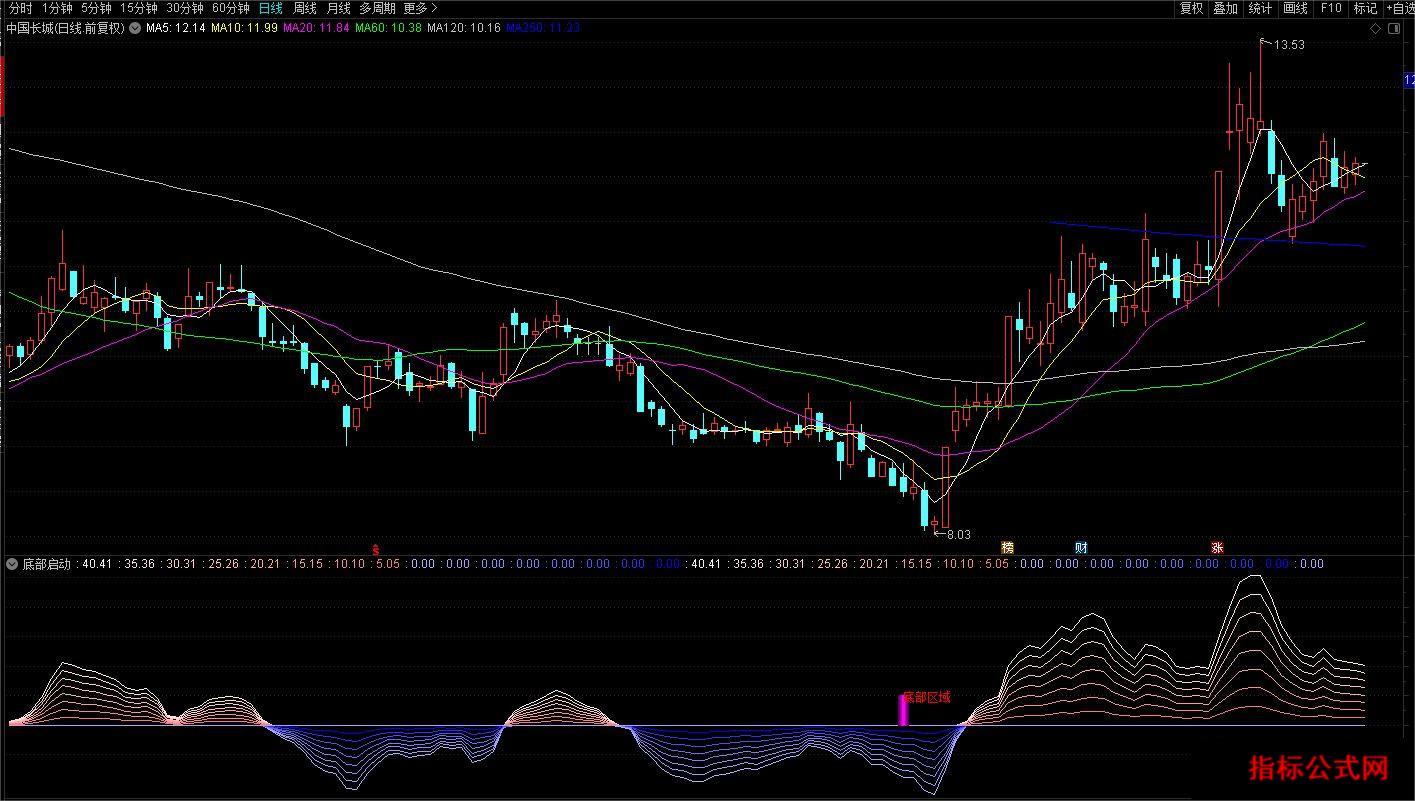Click the 榜 info marker icon
The height and width of the screenshot is (801, 1415).
[1008, 548]
